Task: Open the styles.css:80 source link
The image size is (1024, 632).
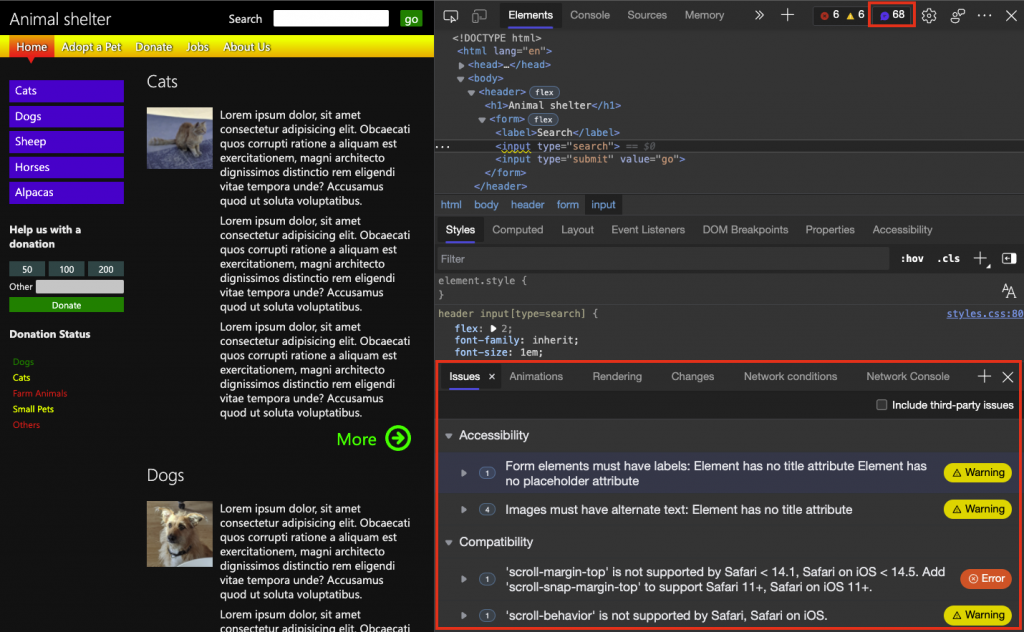Action: coord(985,314)
